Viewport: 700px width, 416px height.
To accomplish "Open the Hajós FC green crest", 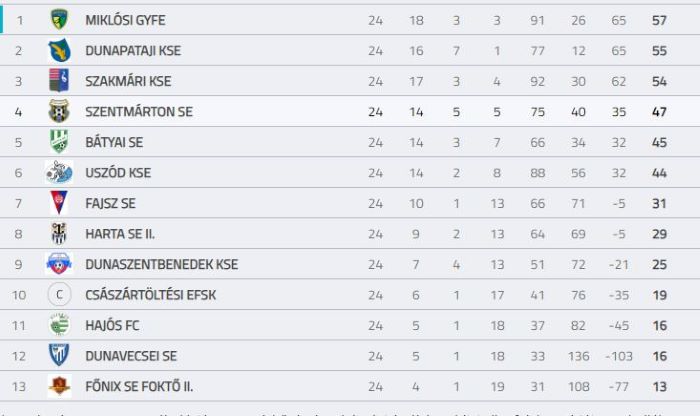I will point(59,325).
